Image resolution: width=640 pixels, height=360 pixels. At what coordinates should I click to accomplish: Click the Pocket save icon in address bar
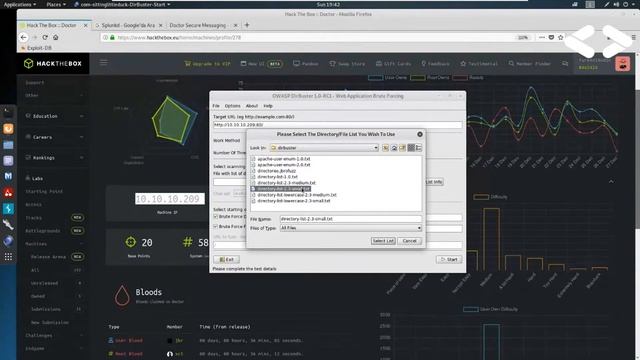point(551,37)
